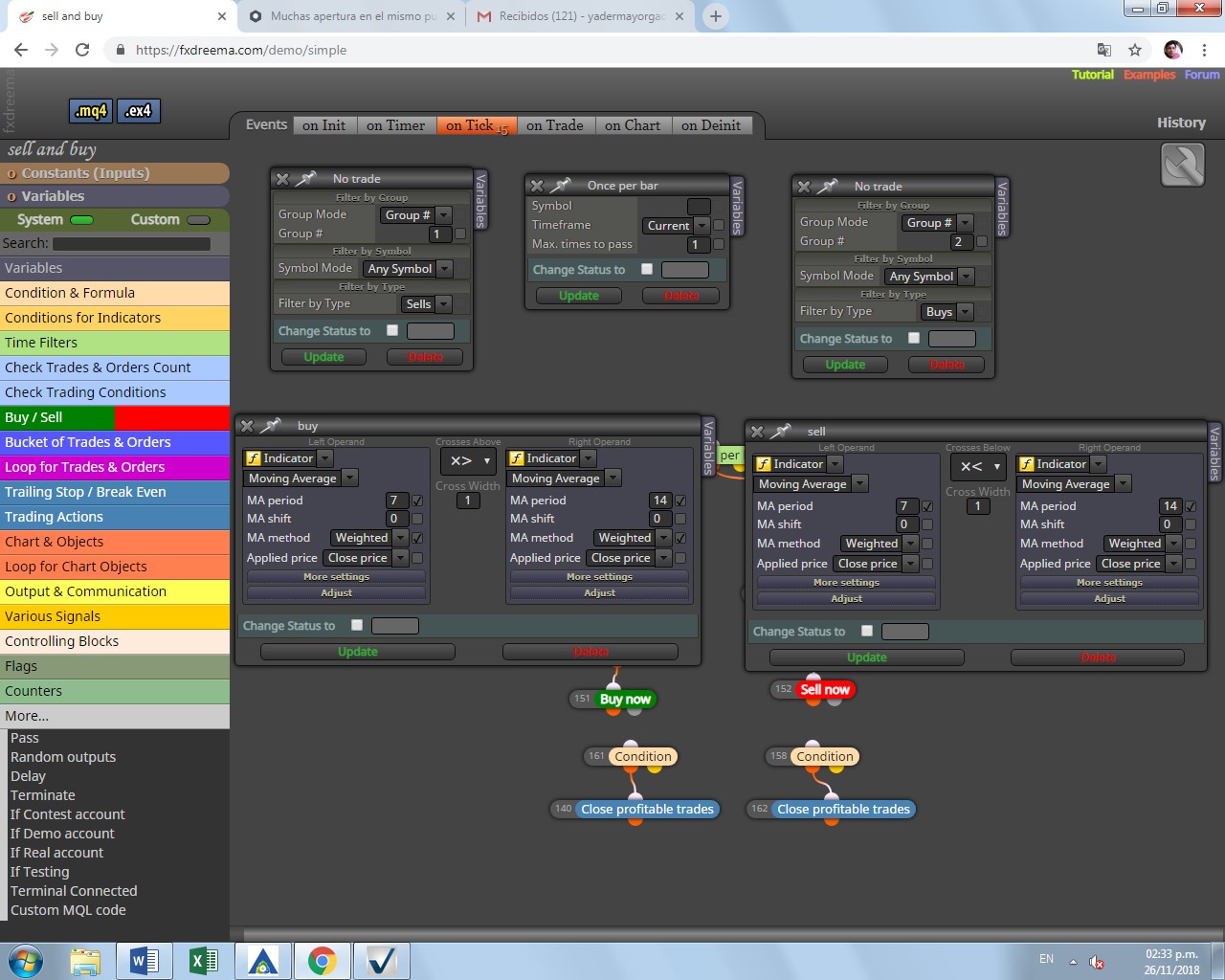Switch to the on Timer tab
The width and height of the screenshot is (1225, 980).
click(395, 125)
